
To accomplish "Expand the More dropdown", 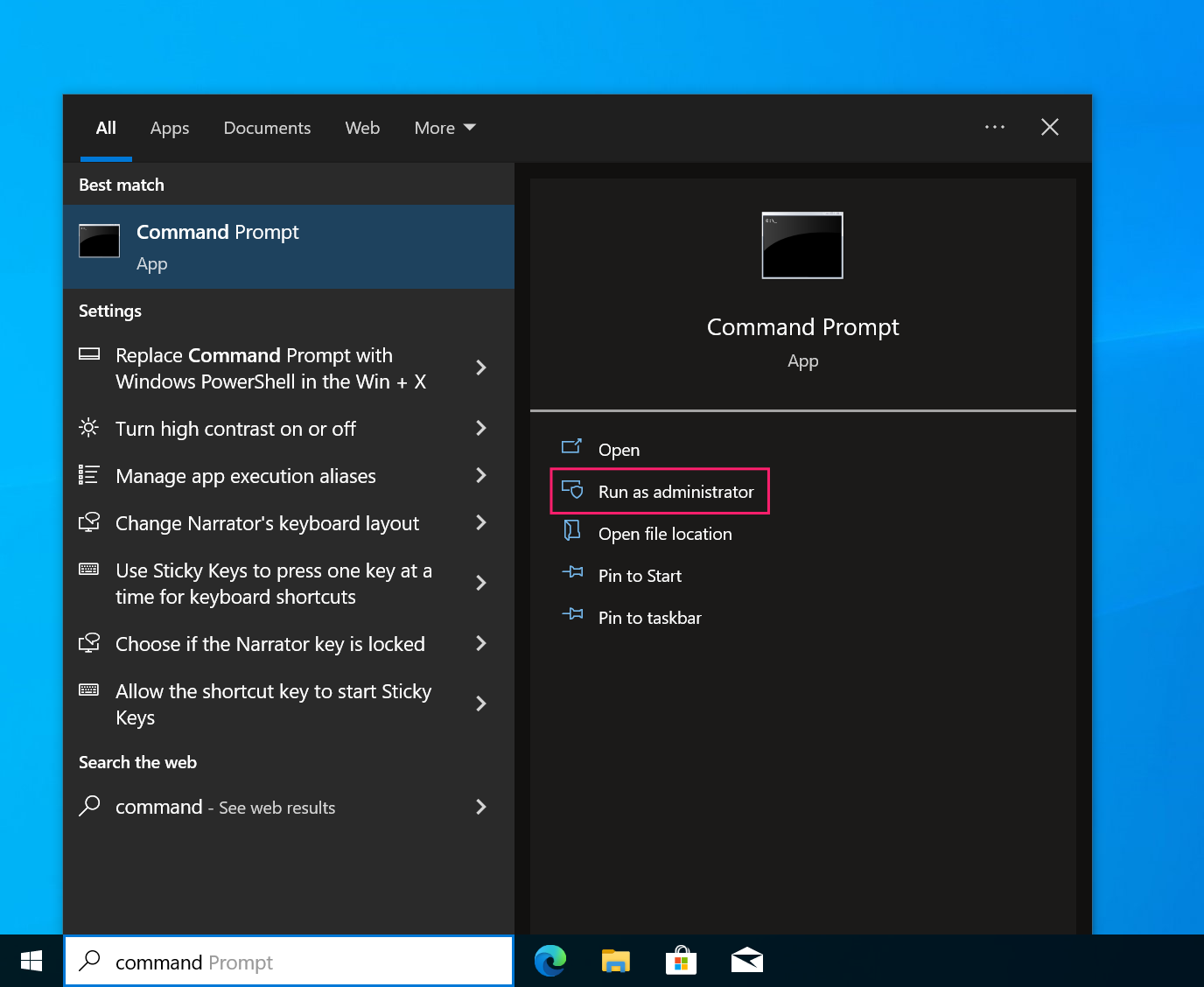I will tap(444, 128).
